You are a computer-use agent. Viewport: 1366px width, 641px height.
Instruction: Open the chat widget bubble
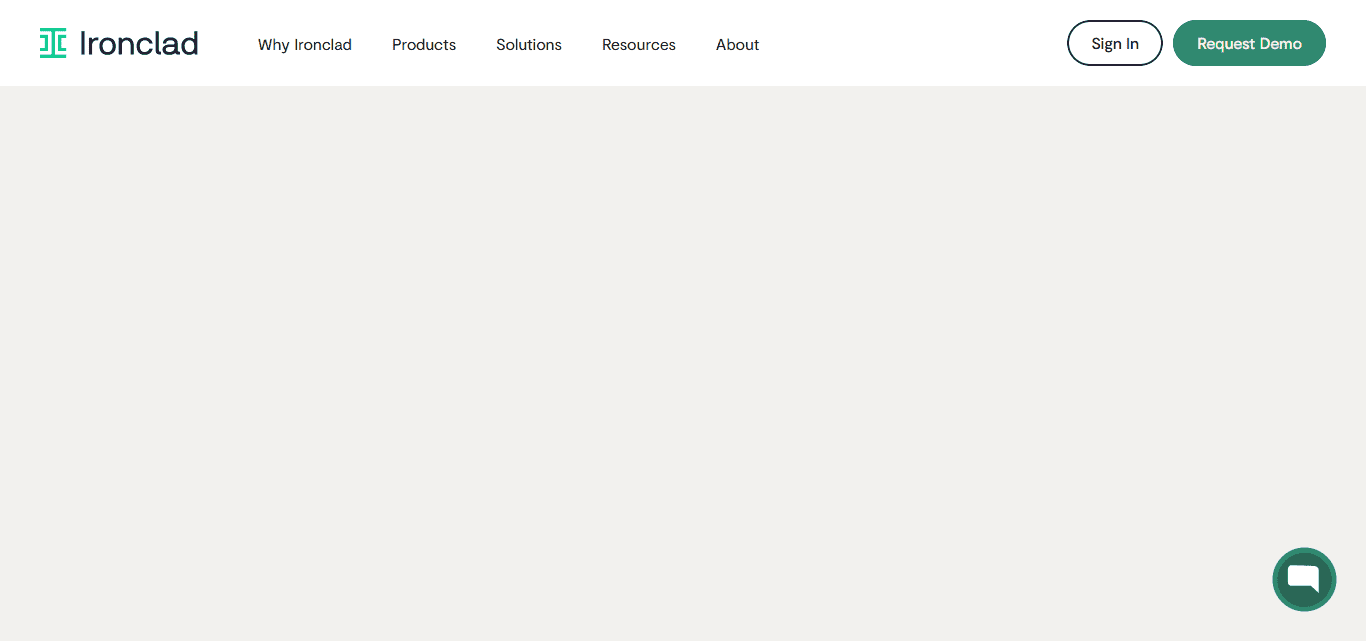(1304, 579)
